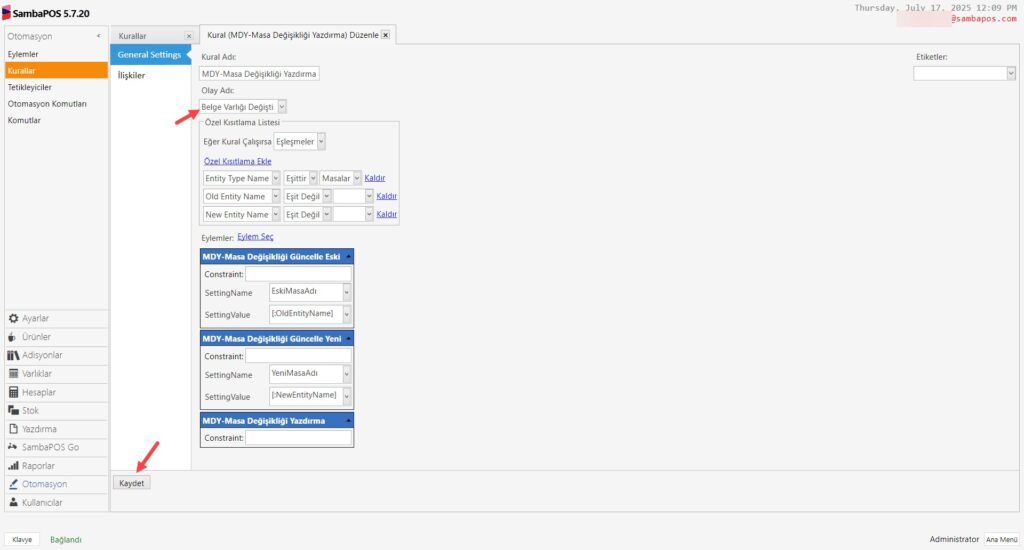Open the Old Entity Name value dropdown
This screenshot has width=1024, height=550.
pos(369,197)
